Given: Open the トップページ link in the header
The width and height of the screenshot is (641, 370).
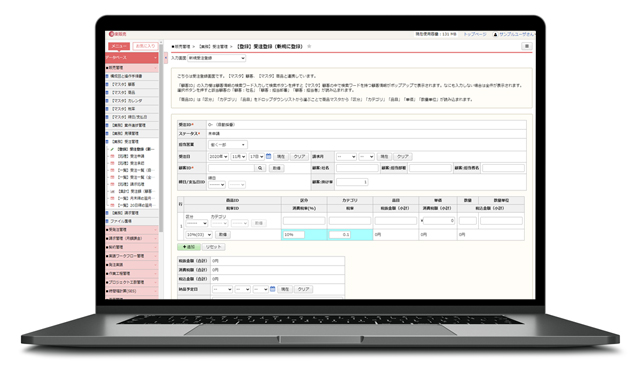Looking at the screenshot, I should click(x=475, y=34).
